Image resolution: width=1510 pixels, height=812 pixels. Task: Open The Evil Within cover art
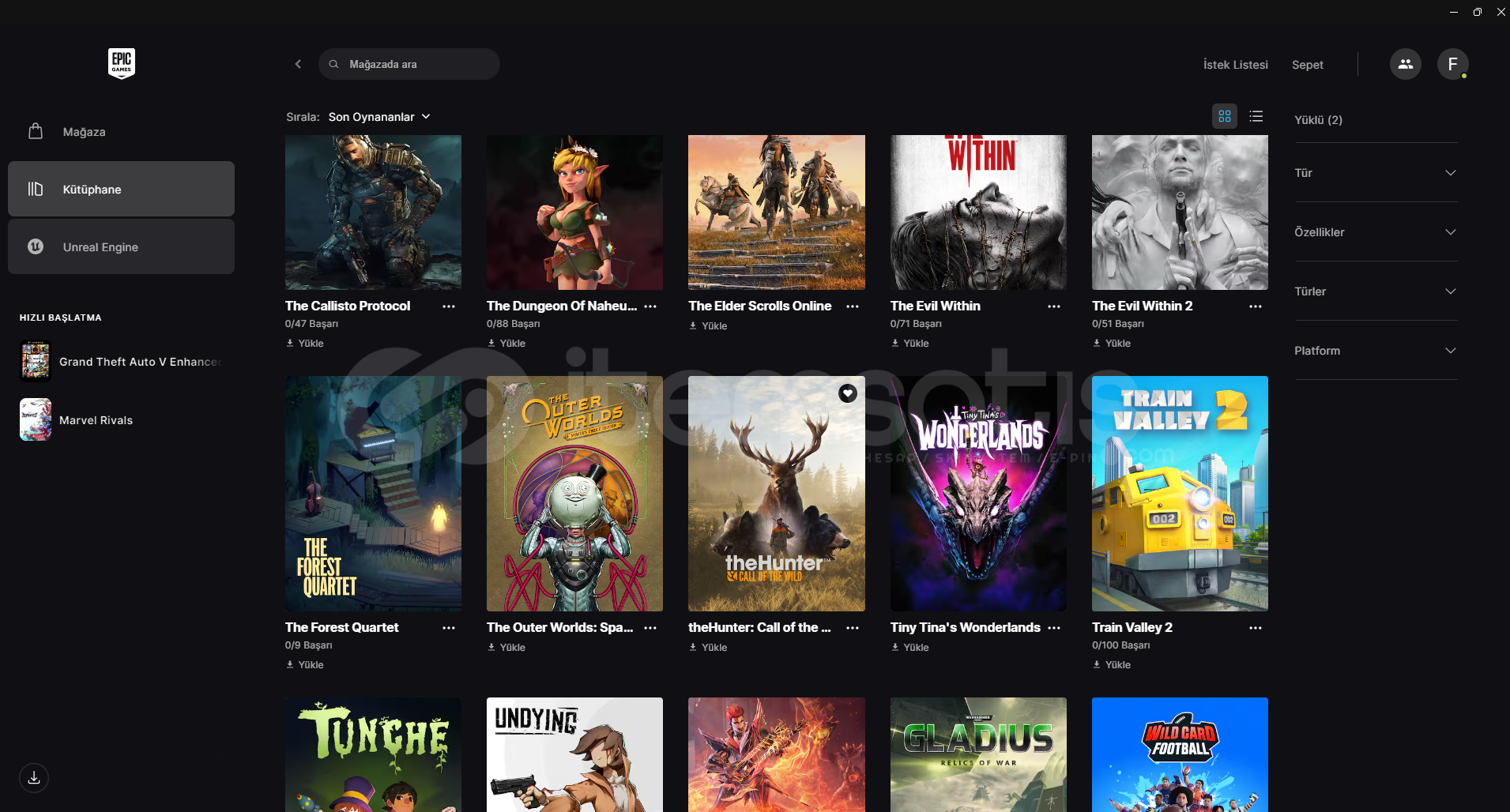click(x=978, y=212)
